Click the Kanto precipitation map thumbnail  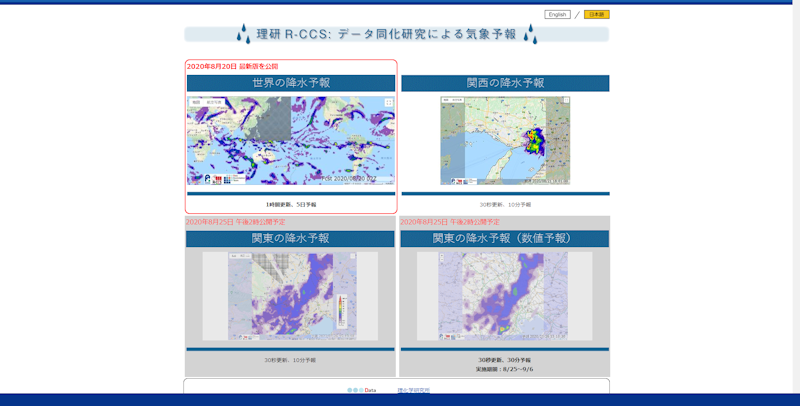(290, 296)
